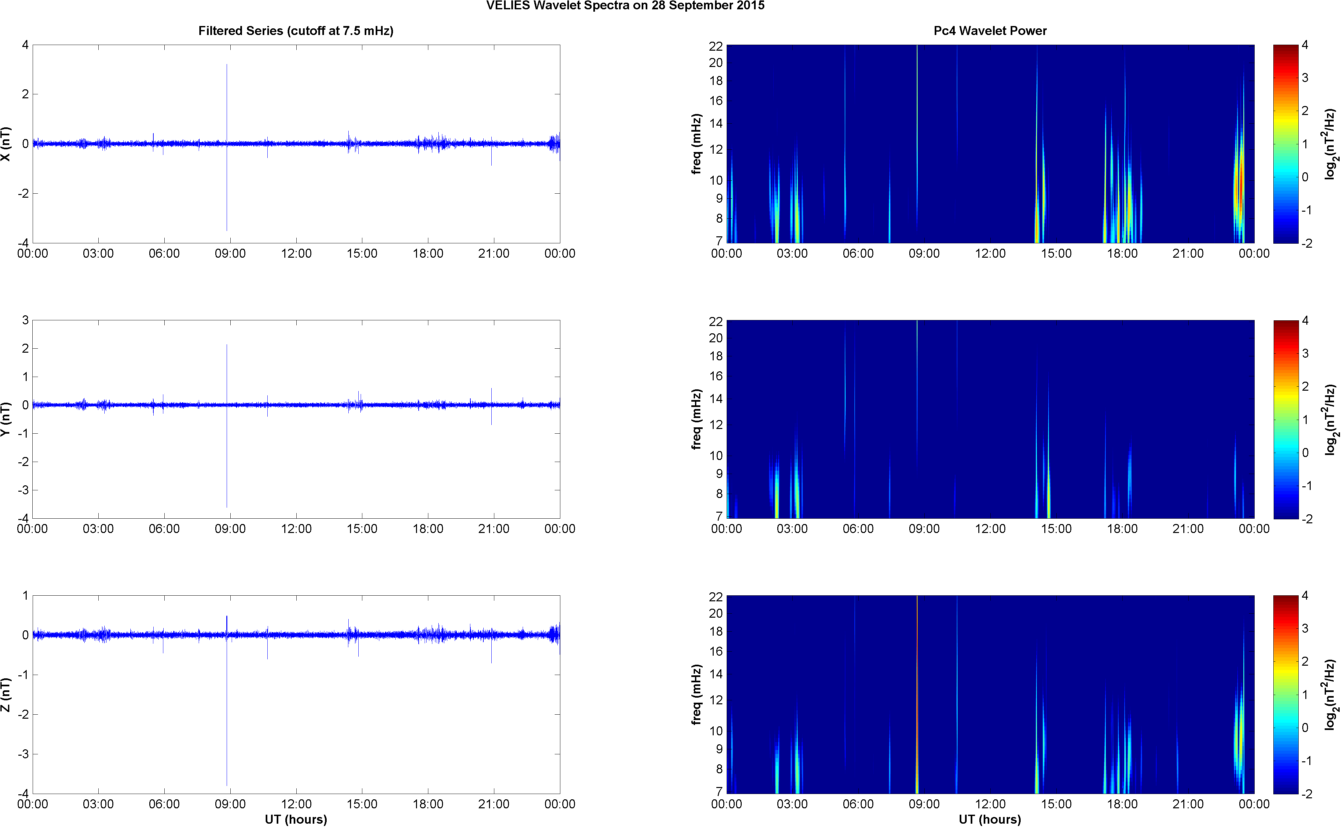Click the 'Y (nT)' y-axis label
The height and width of the screenshot is (827, 1341).
pos(7,419)
